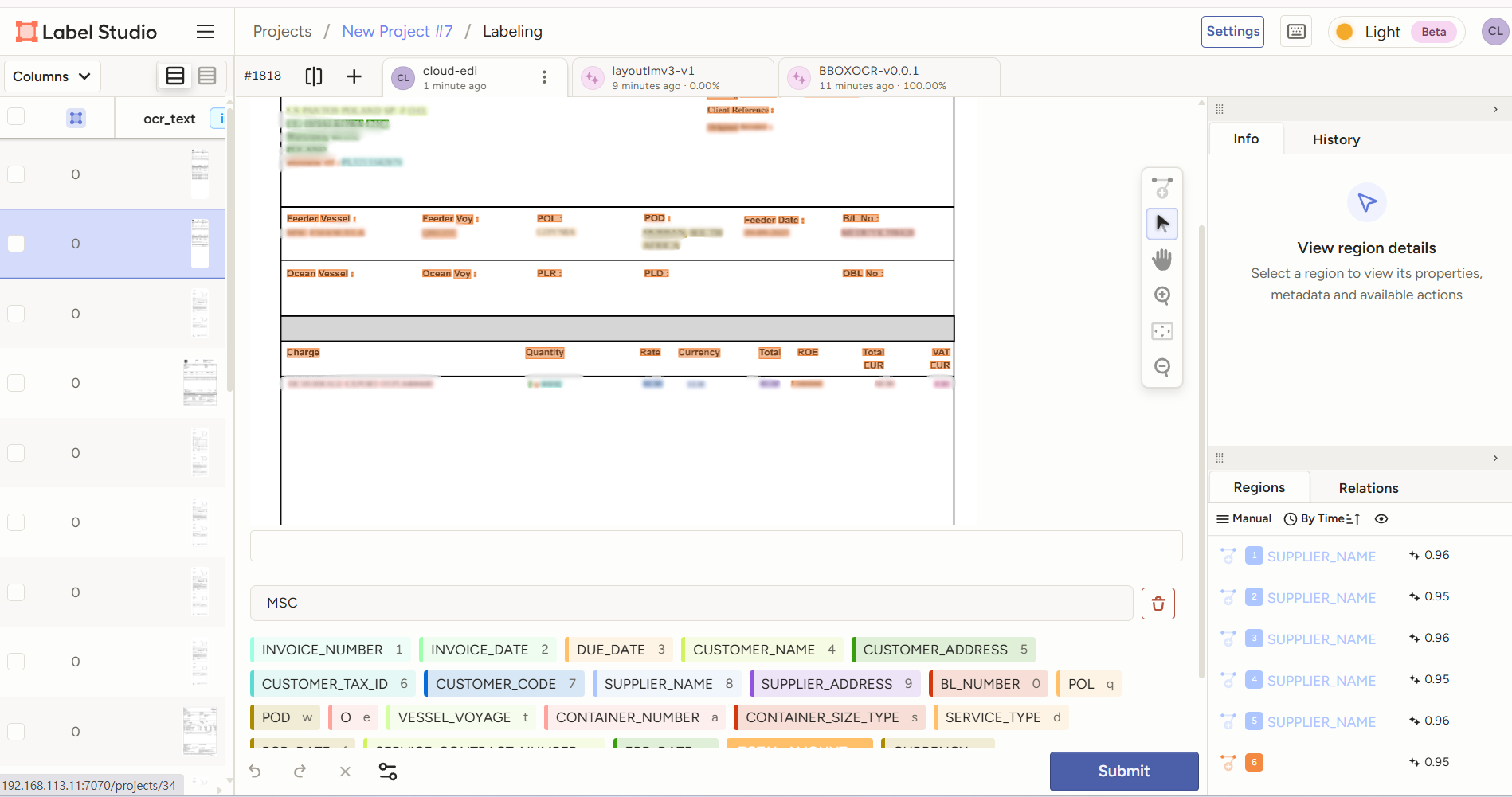Open the New Project #7 breadcrumb link

point(397,31)
